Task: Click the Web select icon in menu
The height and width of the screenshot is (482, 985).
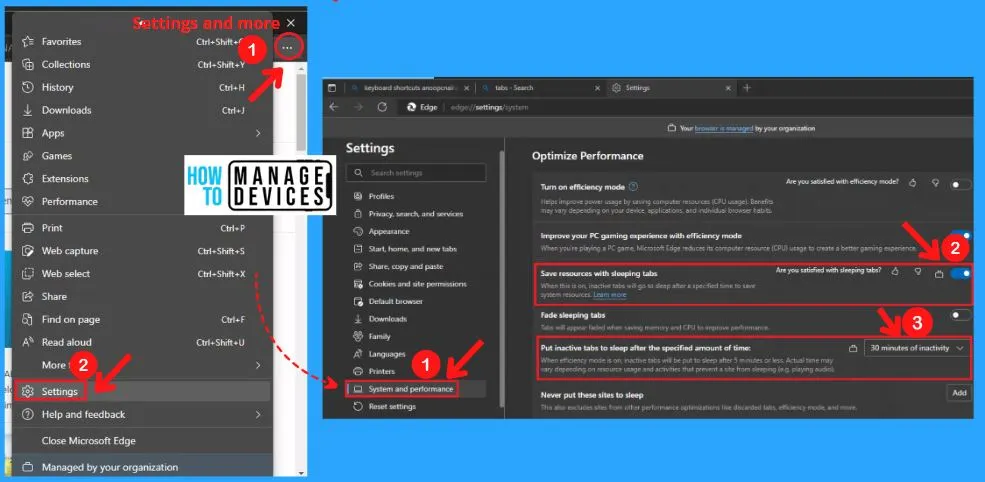Action: (27, 273)
